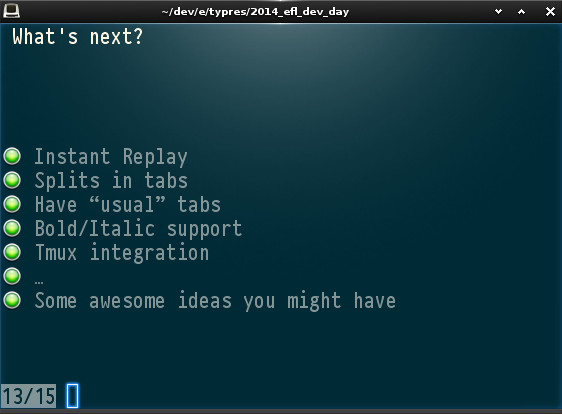Minimize window with the down chevron

click(x=498, y=11)
